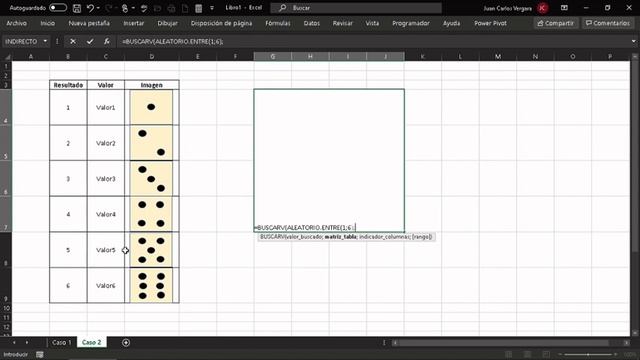Switch to the Vista tab
Screen dimensions: 640x360
372,23
